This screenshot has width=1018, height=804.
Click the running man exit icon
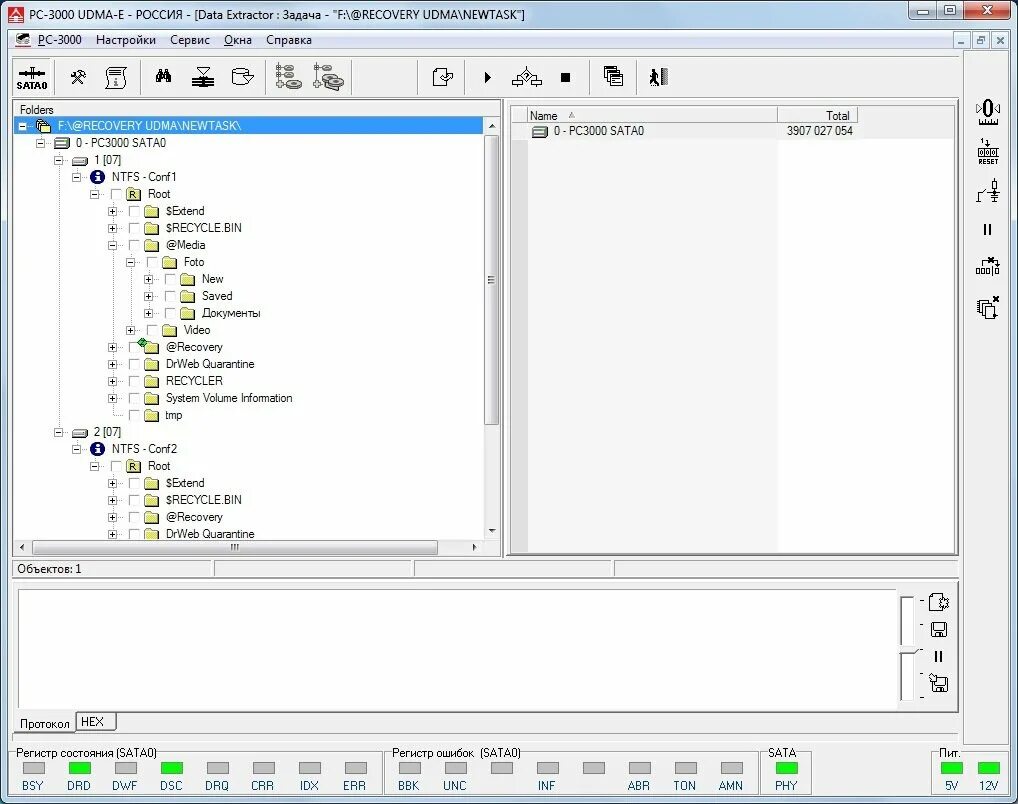pos(658,77)
